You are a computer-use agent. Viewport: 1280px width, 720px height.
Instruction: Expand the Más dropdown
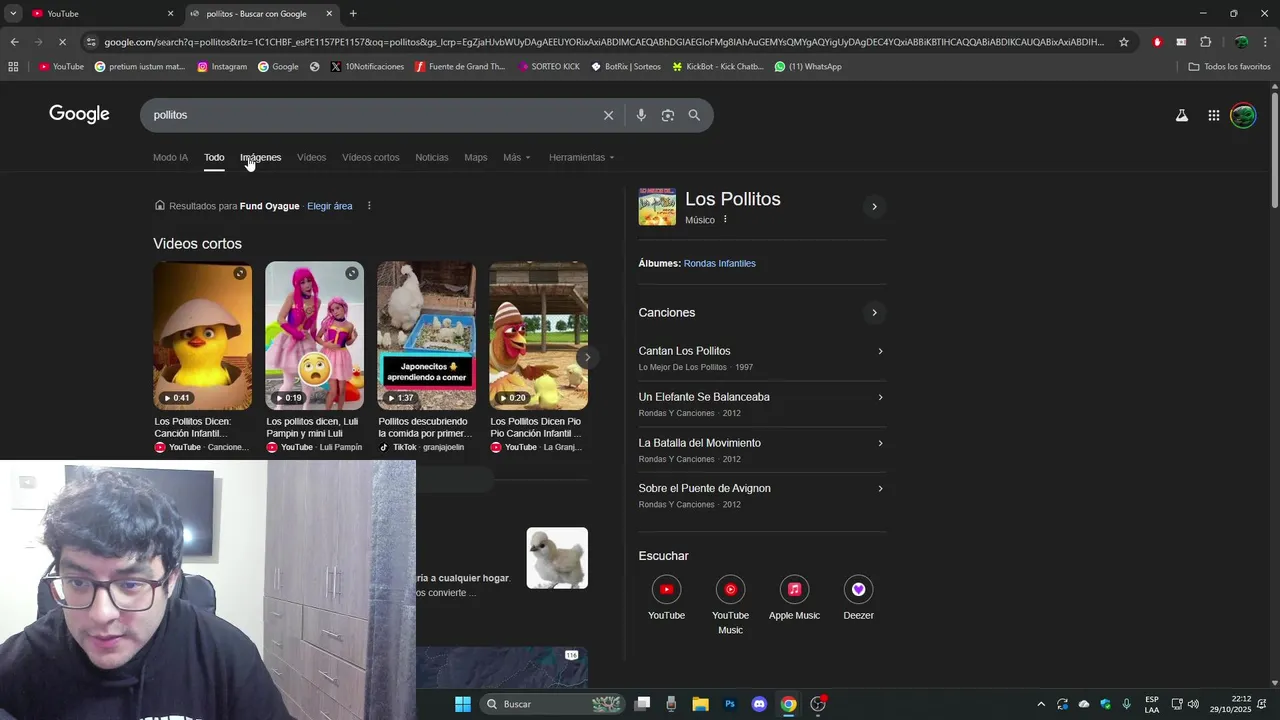tap(517, 157)
